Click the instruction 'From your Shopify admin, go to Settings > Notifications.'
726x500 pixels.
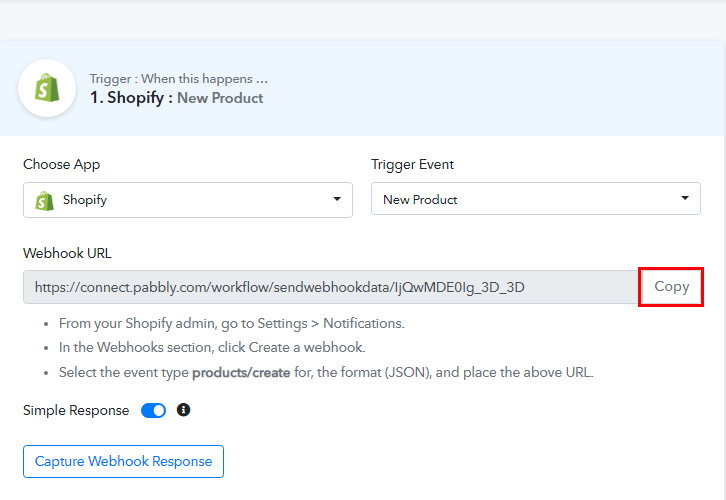coord(232,323)
